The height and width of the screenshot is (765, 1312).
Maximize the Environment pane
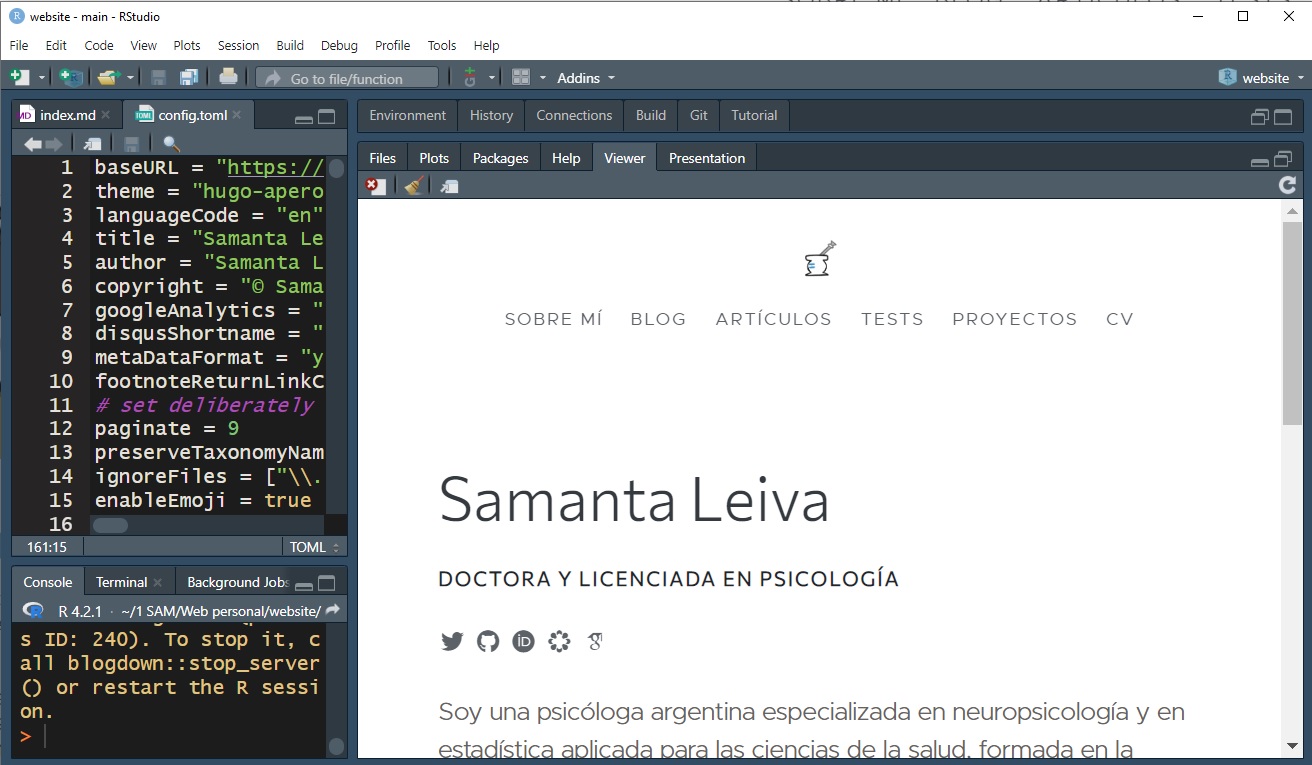pos(1283,117)
